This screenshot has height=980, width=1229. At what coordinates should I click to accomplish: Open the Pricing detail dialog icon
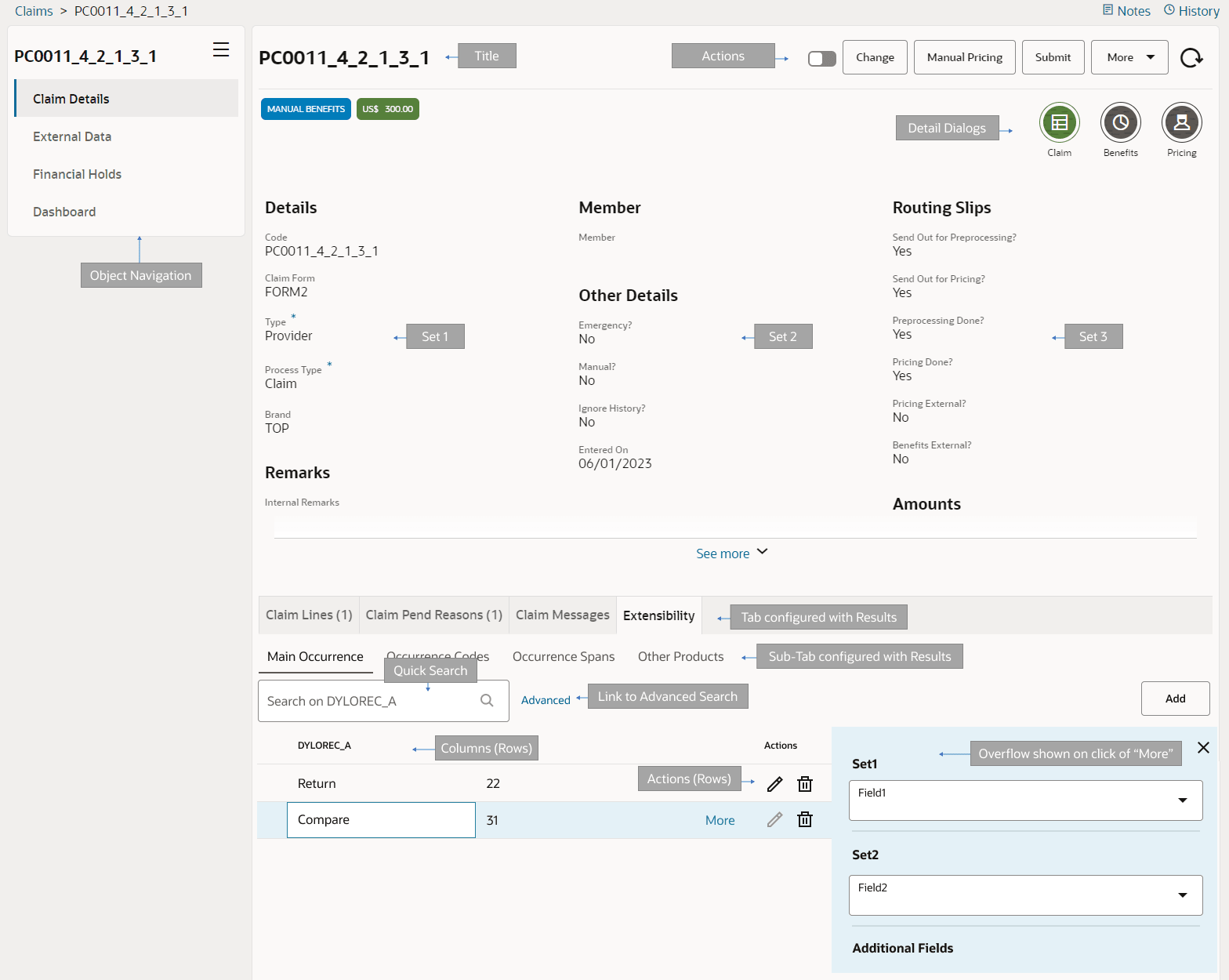(x=1181, y=122)
